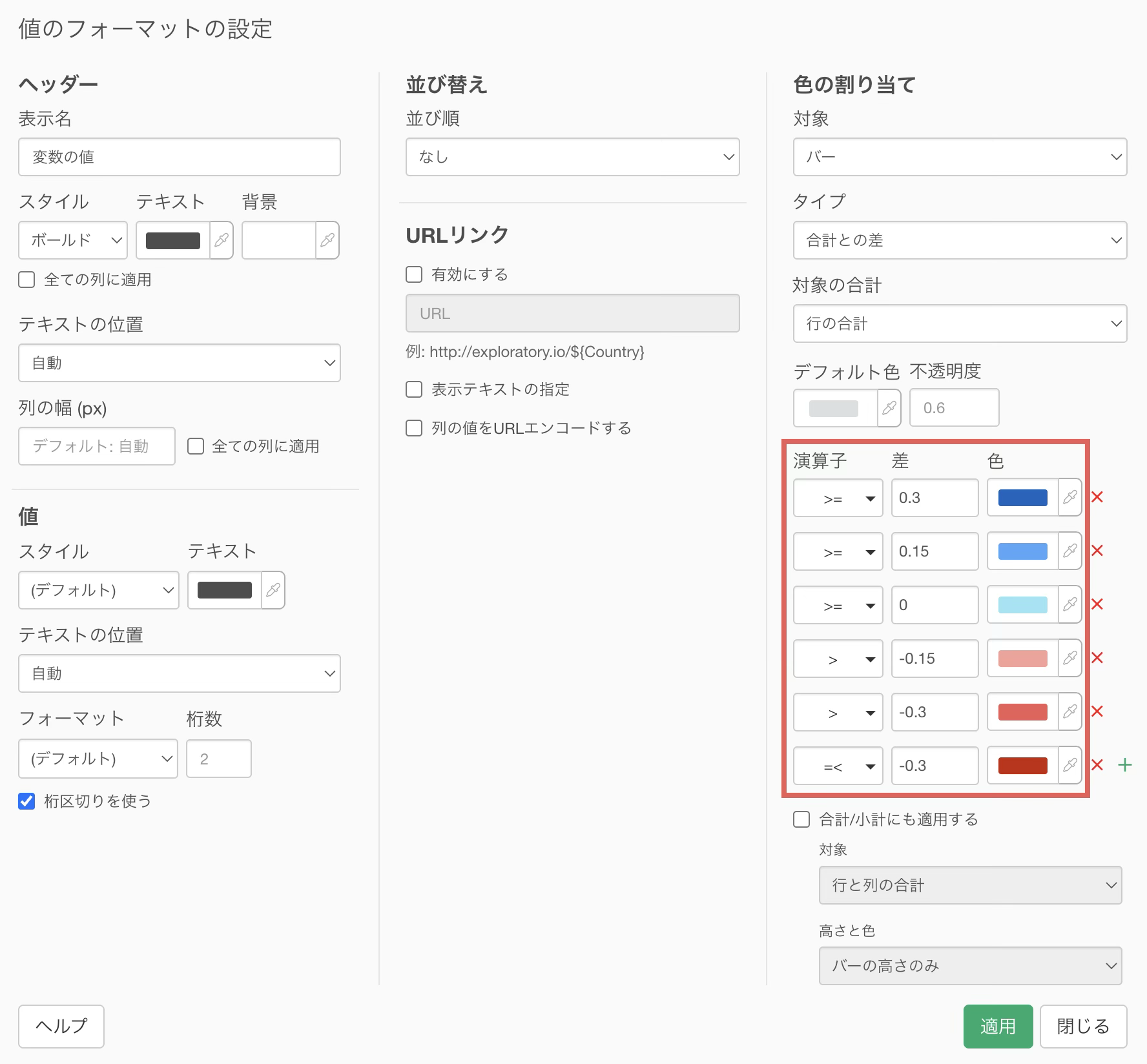Delete the >= 0.3 color rule
The image size is (1147, 1064).
(1097, 497)
